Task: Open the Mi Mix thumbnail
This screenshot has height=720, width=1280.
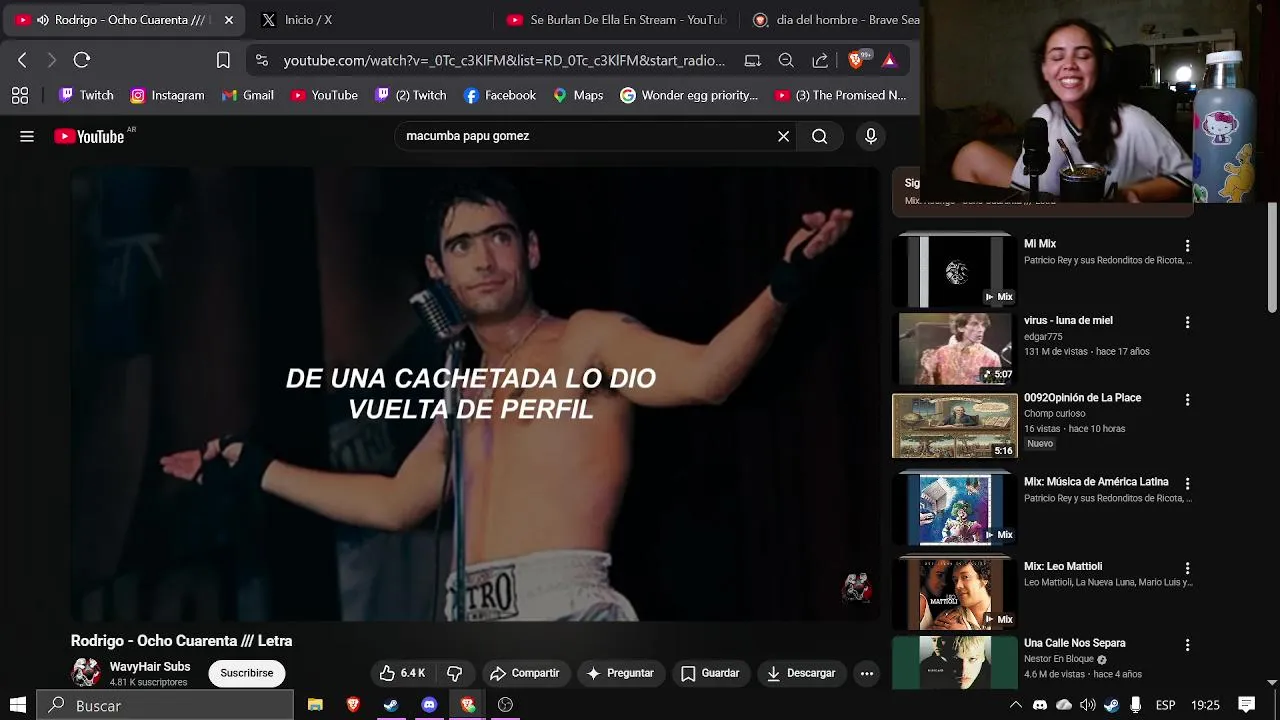Action: tap(955, 271)
